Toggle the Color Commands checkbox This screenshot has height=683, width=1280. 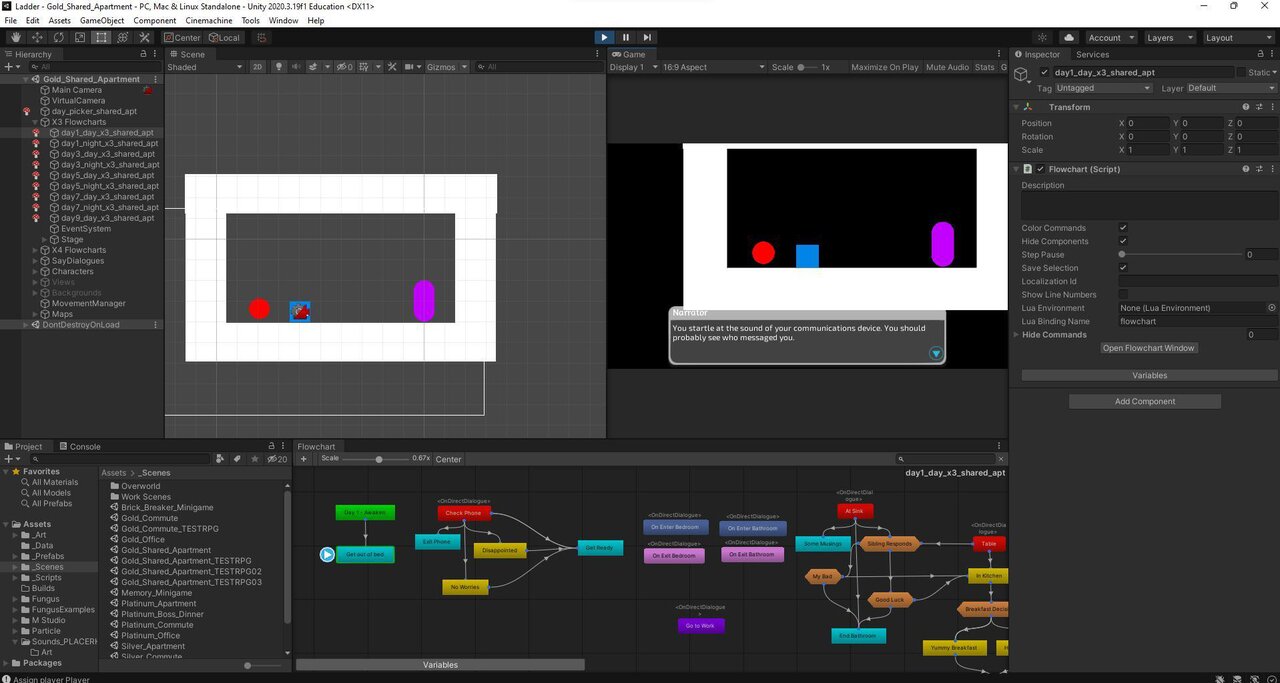click(x=1123, y=228)
